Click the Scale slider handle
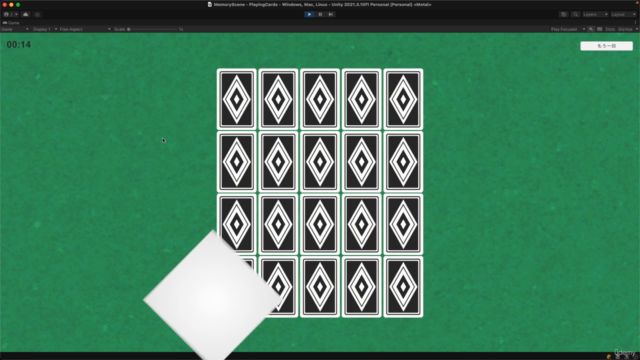The height and width of the screenshot is (360, 640). (129, 29)
